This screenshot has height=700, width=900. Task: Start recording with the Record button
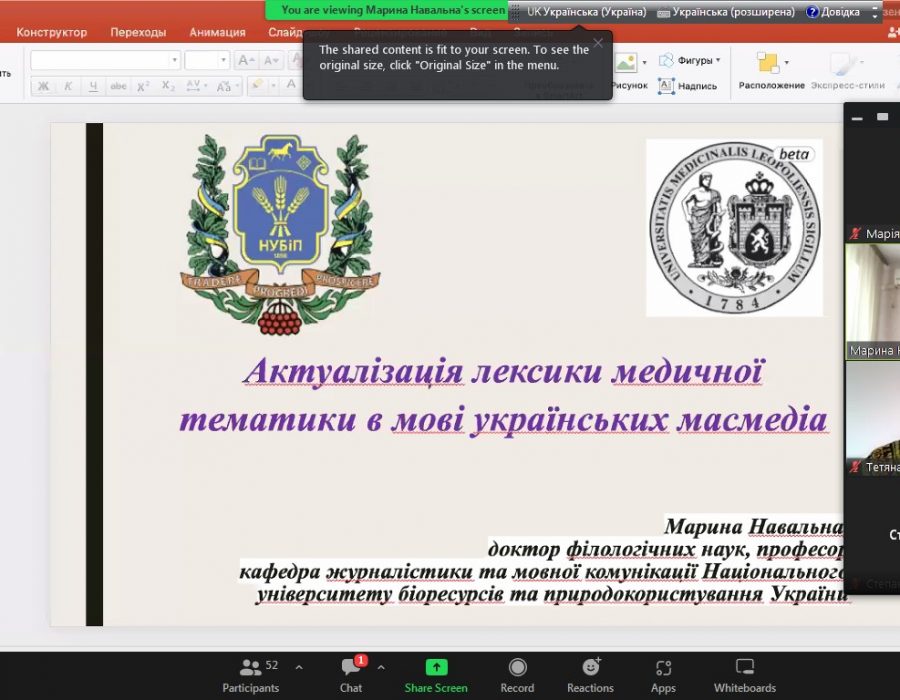[517, 675]
